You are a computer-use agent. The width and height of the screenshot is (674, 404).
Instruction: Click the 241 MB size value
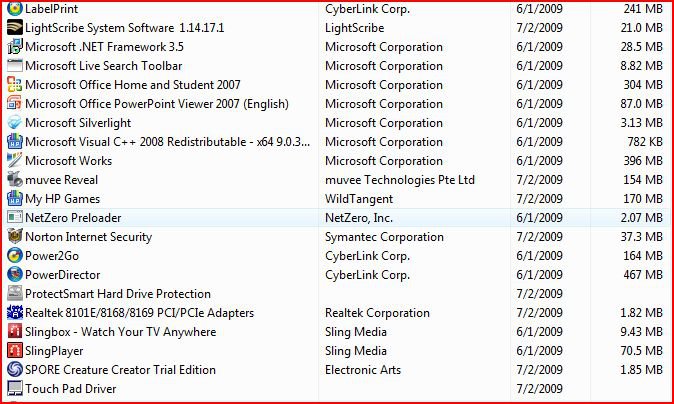tap(643, 9)
